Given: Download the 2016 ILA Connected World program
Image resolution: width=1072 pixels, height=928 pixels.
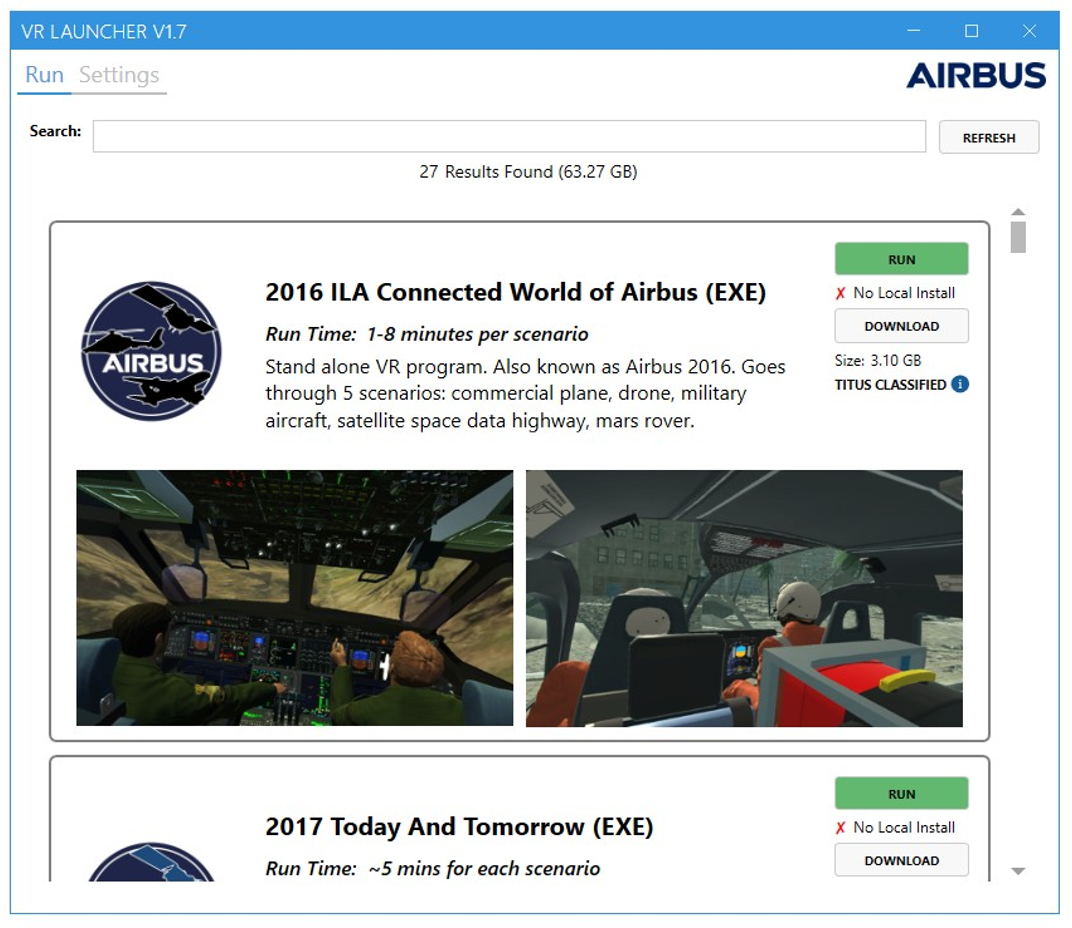Looking at the screenshot, I should [x=901, y=325].
